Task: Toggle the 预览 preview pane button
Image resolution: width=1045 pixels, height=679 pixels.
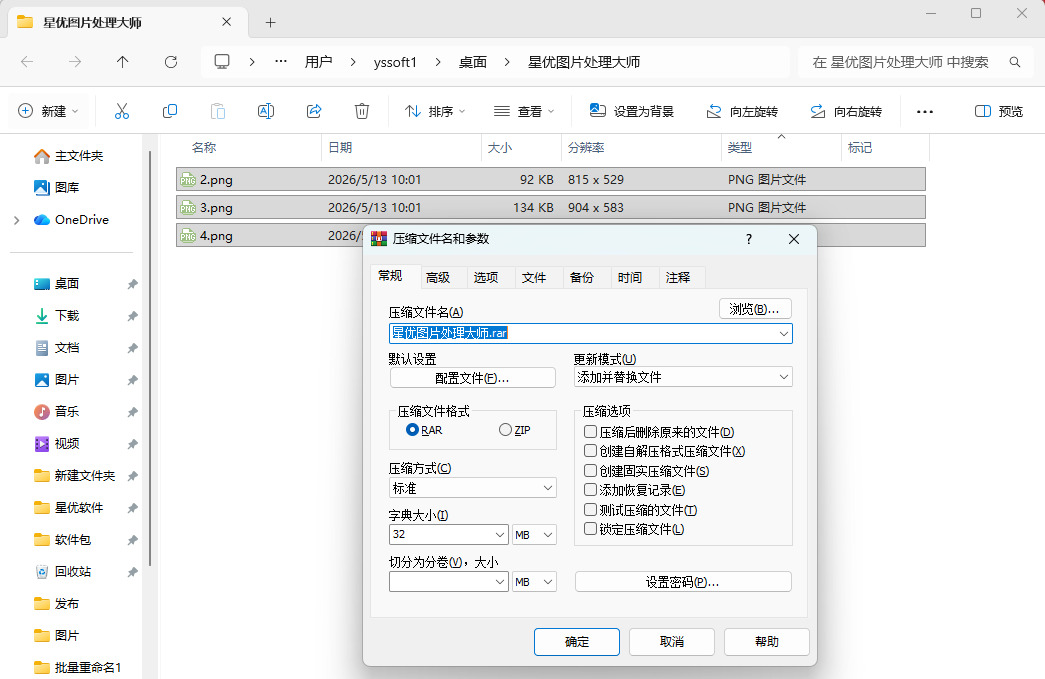Action: point(998,111)
